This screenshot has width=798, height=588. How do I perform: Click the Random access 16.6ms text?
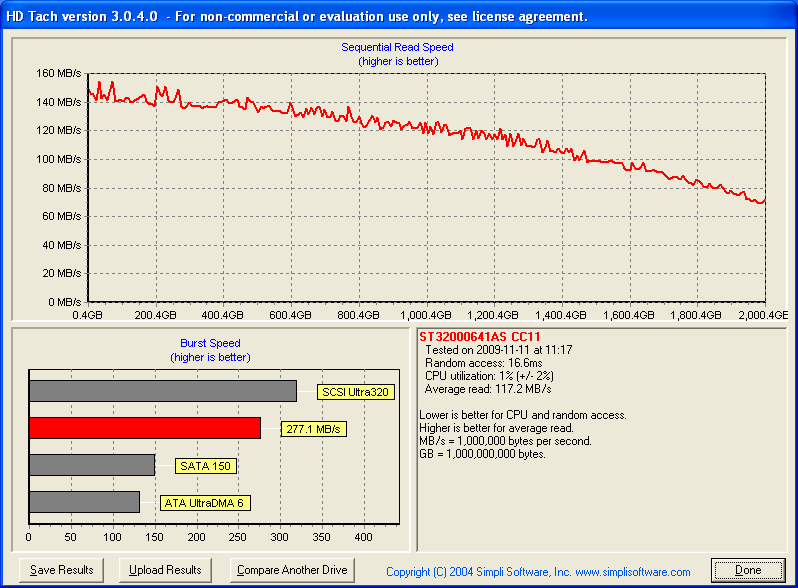(x=483, y=363)
